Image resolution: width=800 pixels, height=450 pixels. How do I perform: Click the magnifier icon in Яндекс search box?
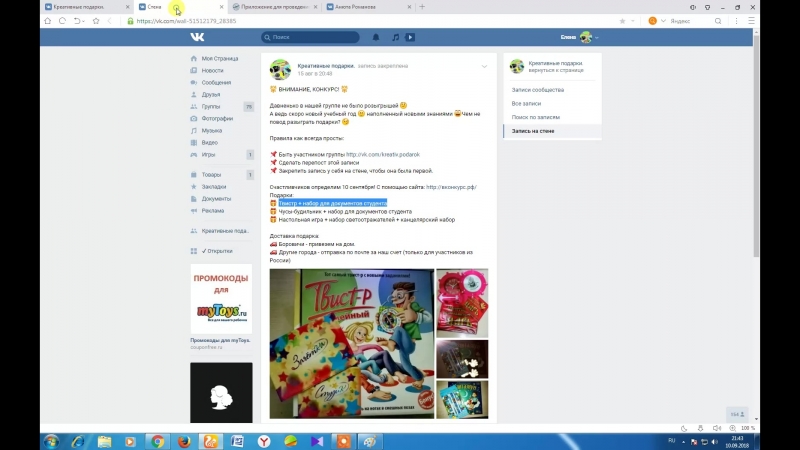[718, 21]
